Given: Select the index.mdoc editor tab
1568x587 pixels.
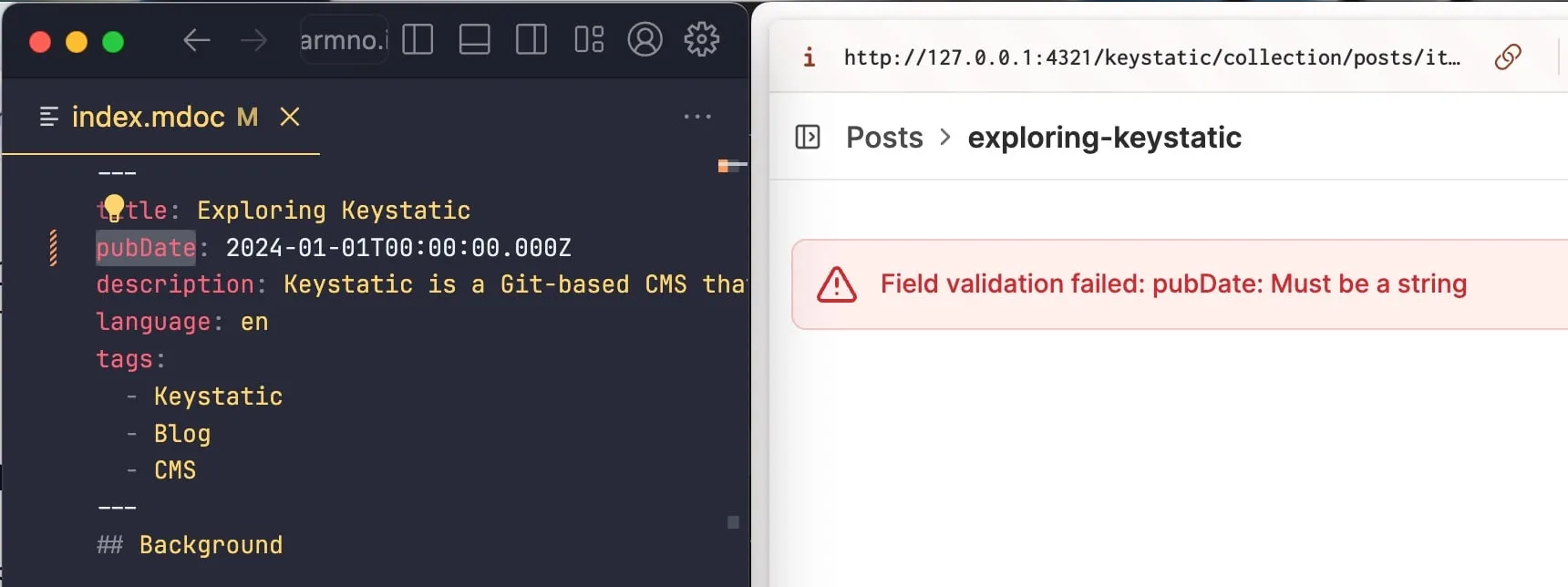Looking at the screenshot, I should (149, 117).
